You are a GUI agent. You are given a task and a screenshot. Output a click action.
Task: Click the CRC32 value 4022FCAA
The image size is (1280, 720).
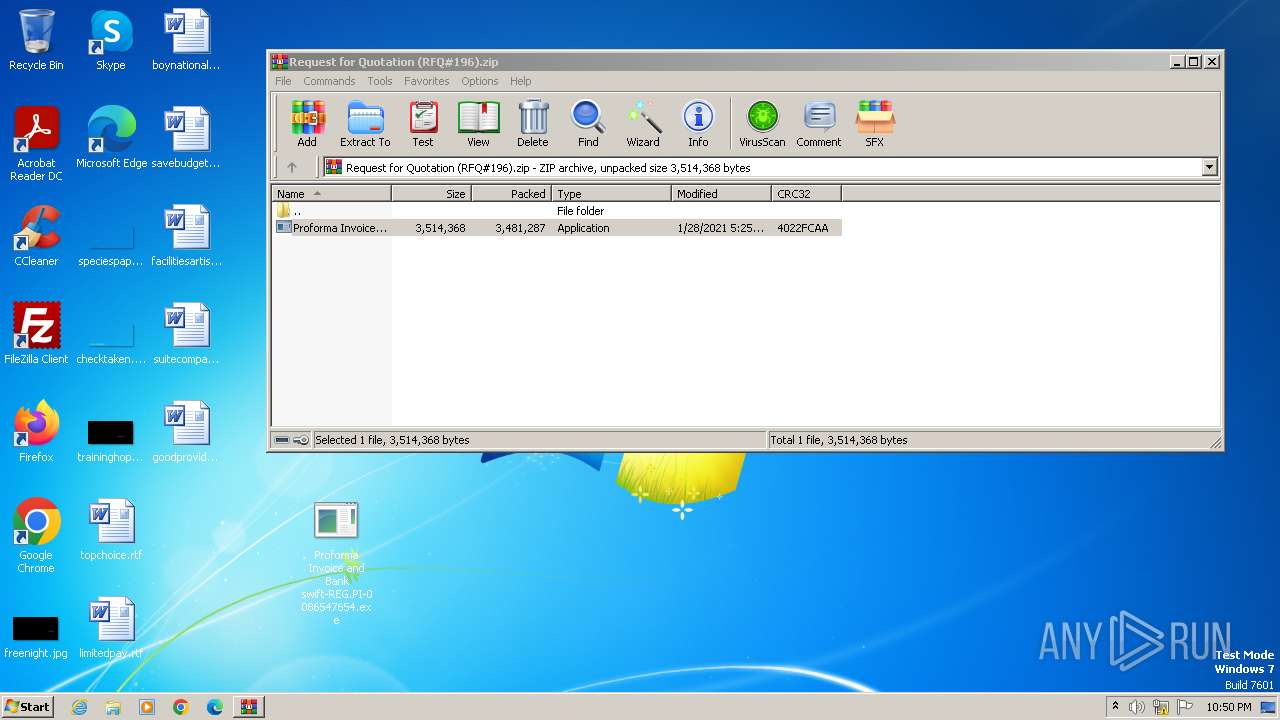803,228
